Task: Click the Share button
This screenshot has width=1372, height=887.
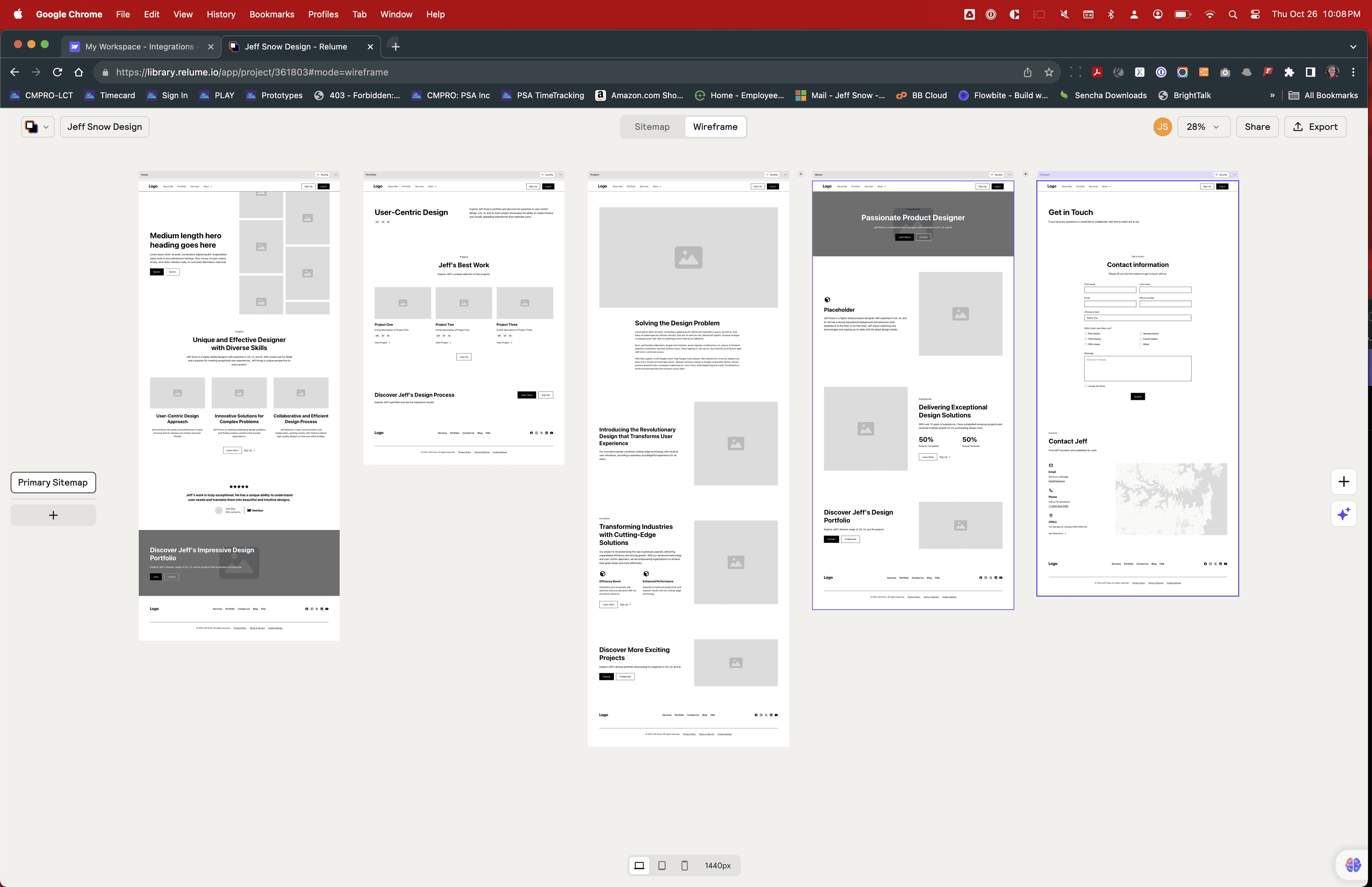Action: pos(1257,127)
